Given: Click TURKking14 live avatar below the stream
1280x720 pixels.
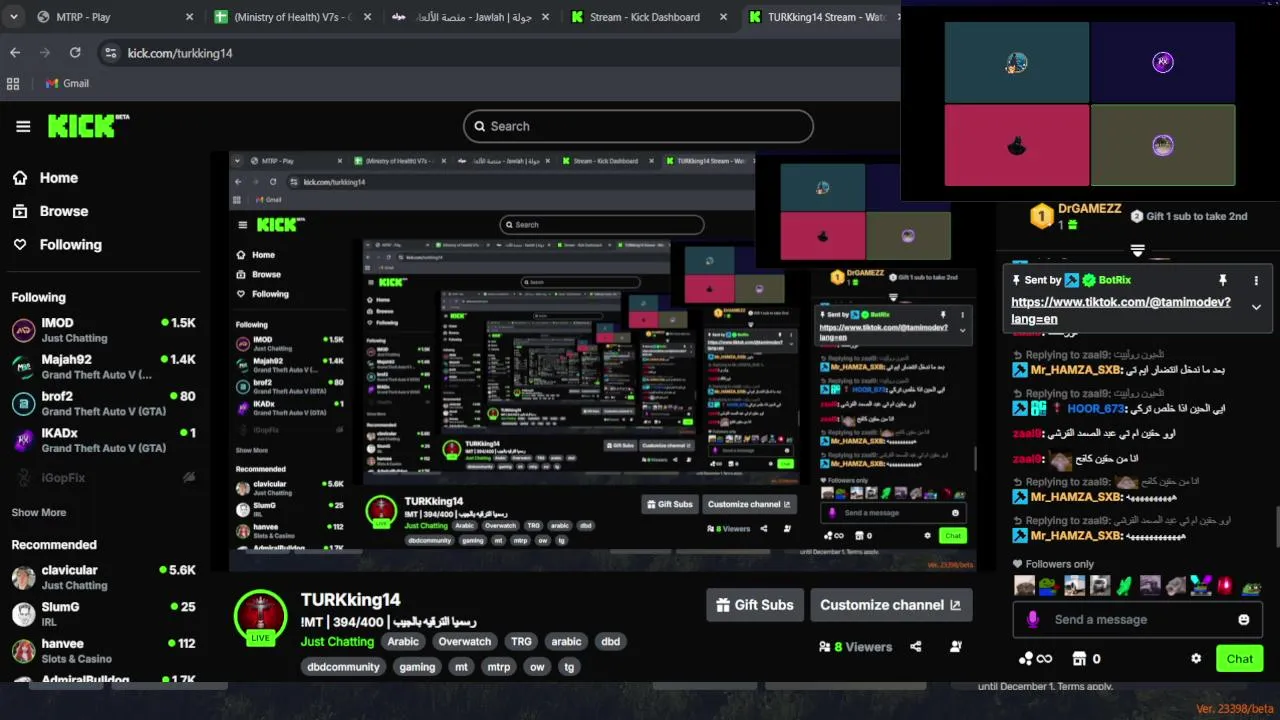Looking at the screenshot, I should click(x=261, y=616).
